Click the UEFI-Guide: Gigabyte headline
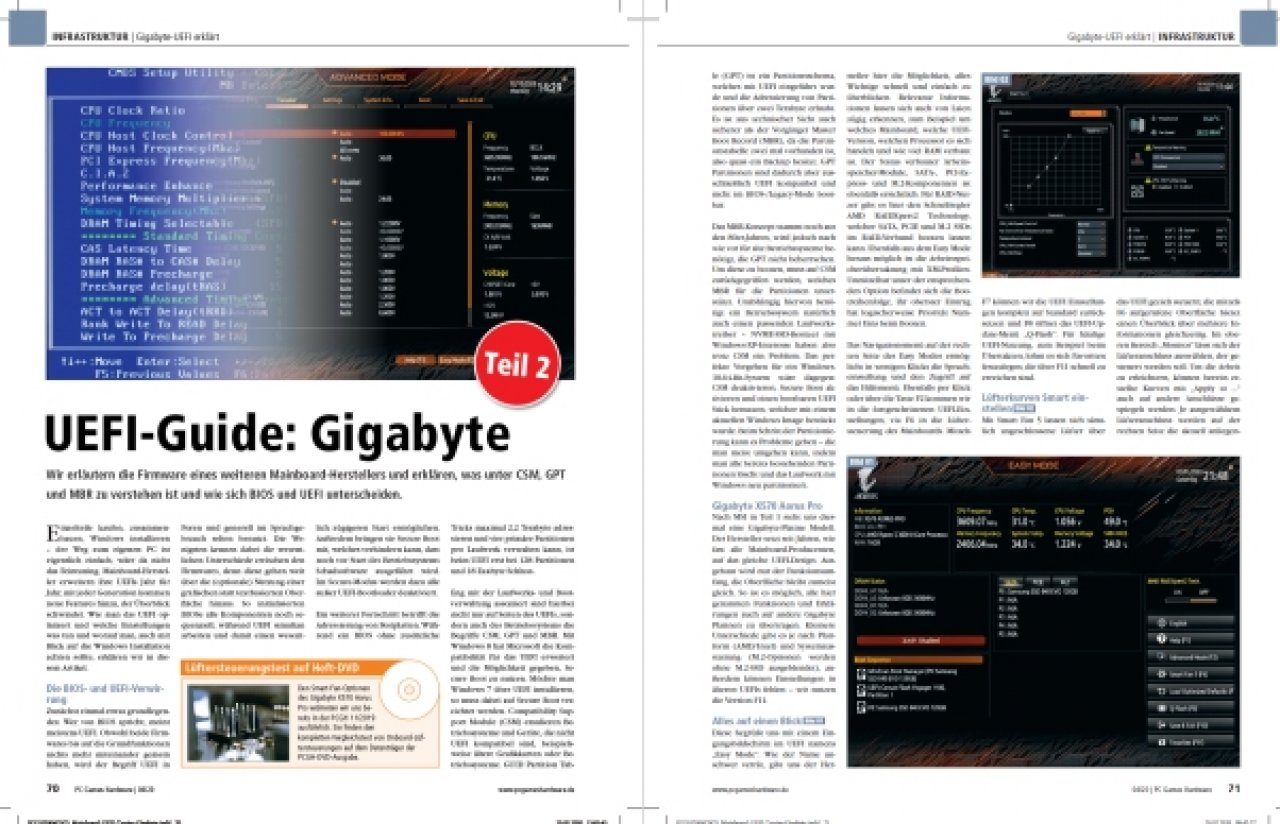The image size is (1280, 824). [277, 434]
